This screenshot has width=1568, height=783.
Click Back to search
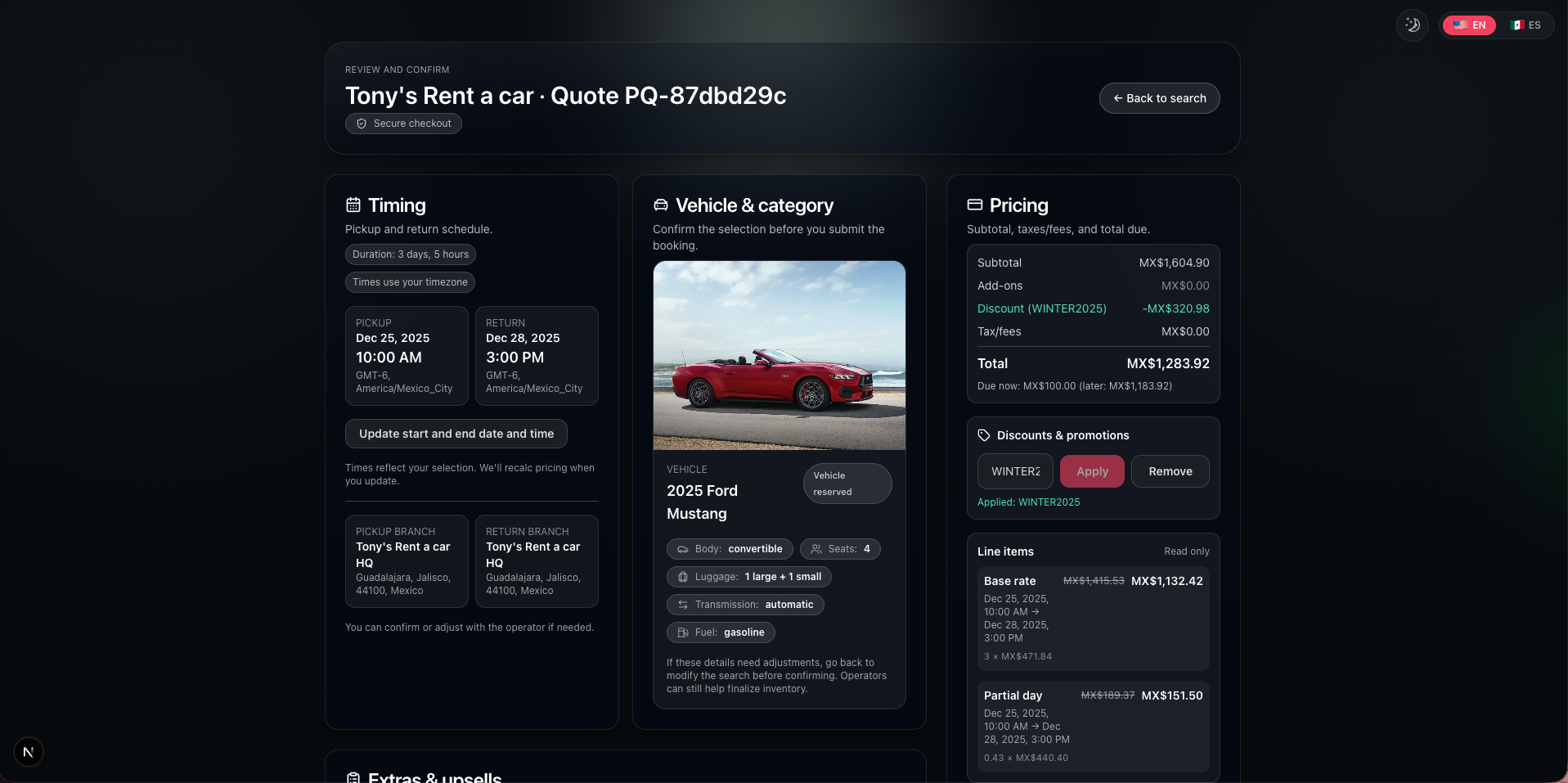(1159, 98)
